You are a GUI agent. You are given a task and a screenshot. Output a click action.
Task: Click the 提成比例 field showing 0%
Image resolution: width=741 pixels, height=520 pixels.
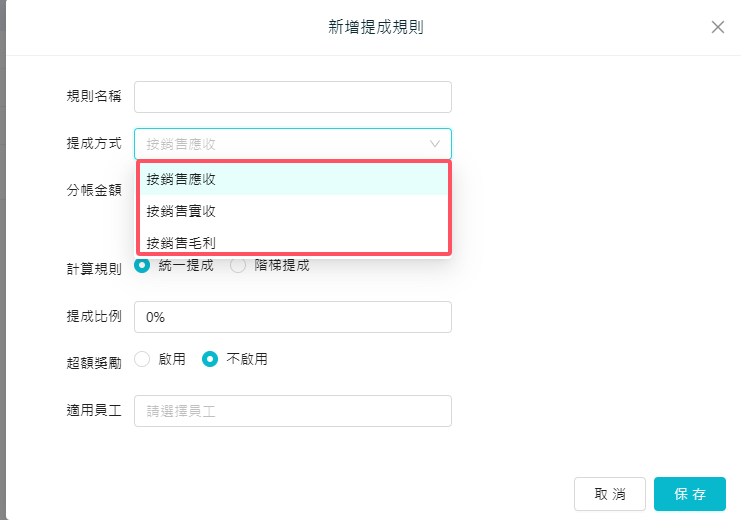click(x=292, y=317)
